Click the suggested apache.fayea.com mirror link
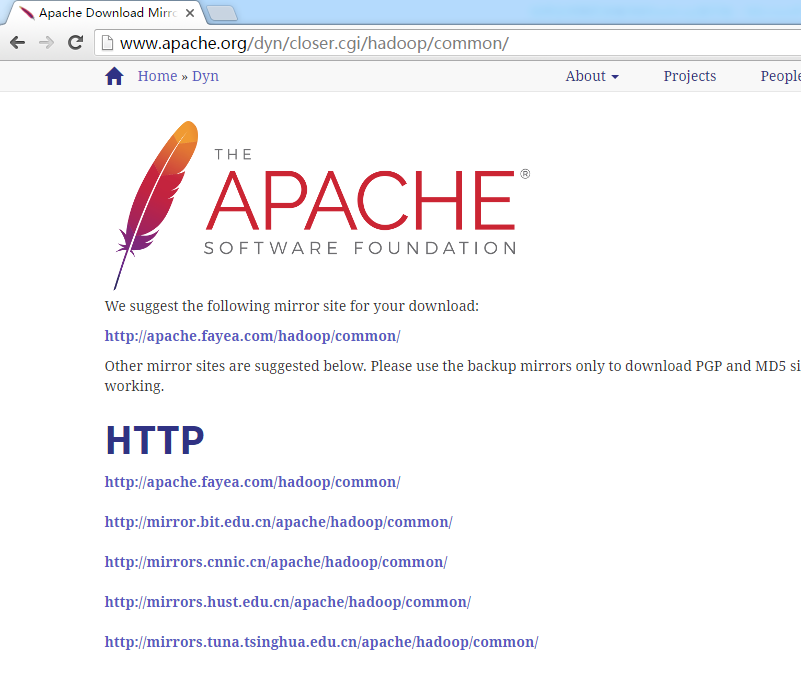801x681 pixels. (252, 336)
